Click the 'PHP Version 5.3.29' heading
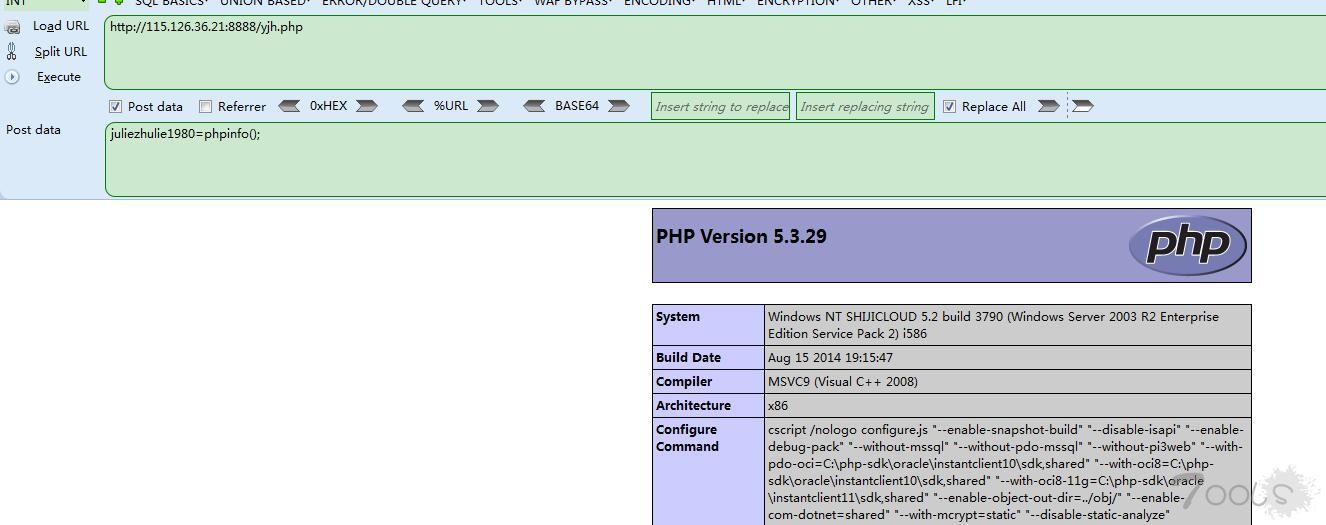Screen dimensions: 1326x525 [x=741, y=237]
